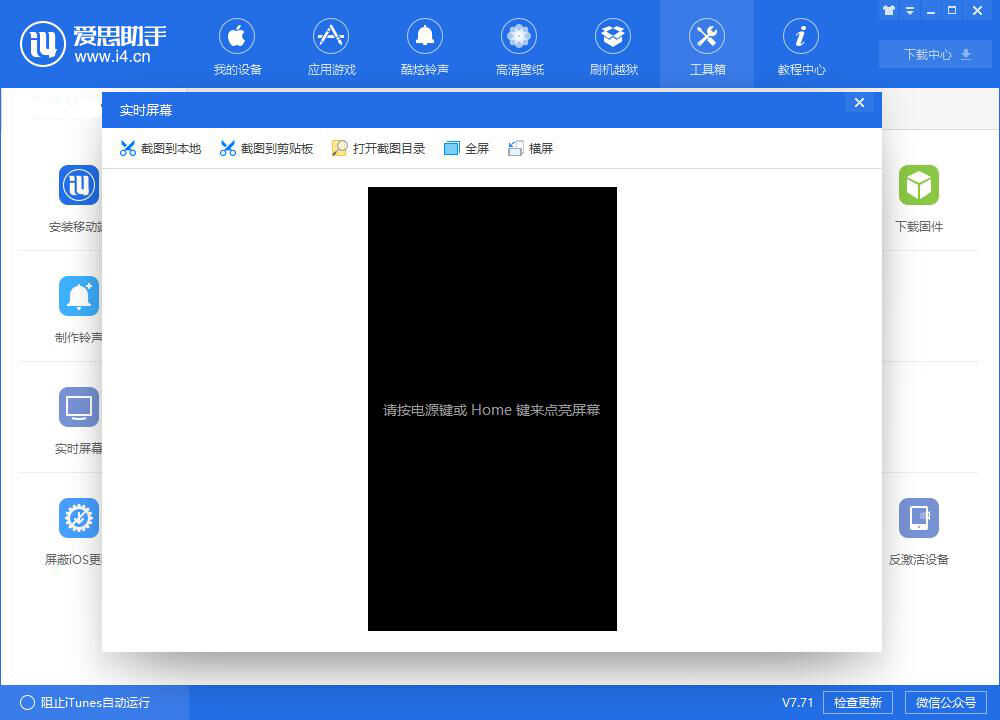
Task: Open the 应用游戏 app store section
Action: 331,45
